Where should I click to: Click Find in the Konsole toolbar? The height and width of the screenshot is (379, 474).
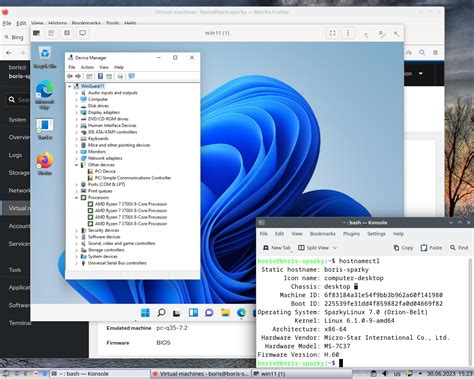[459, 248]
